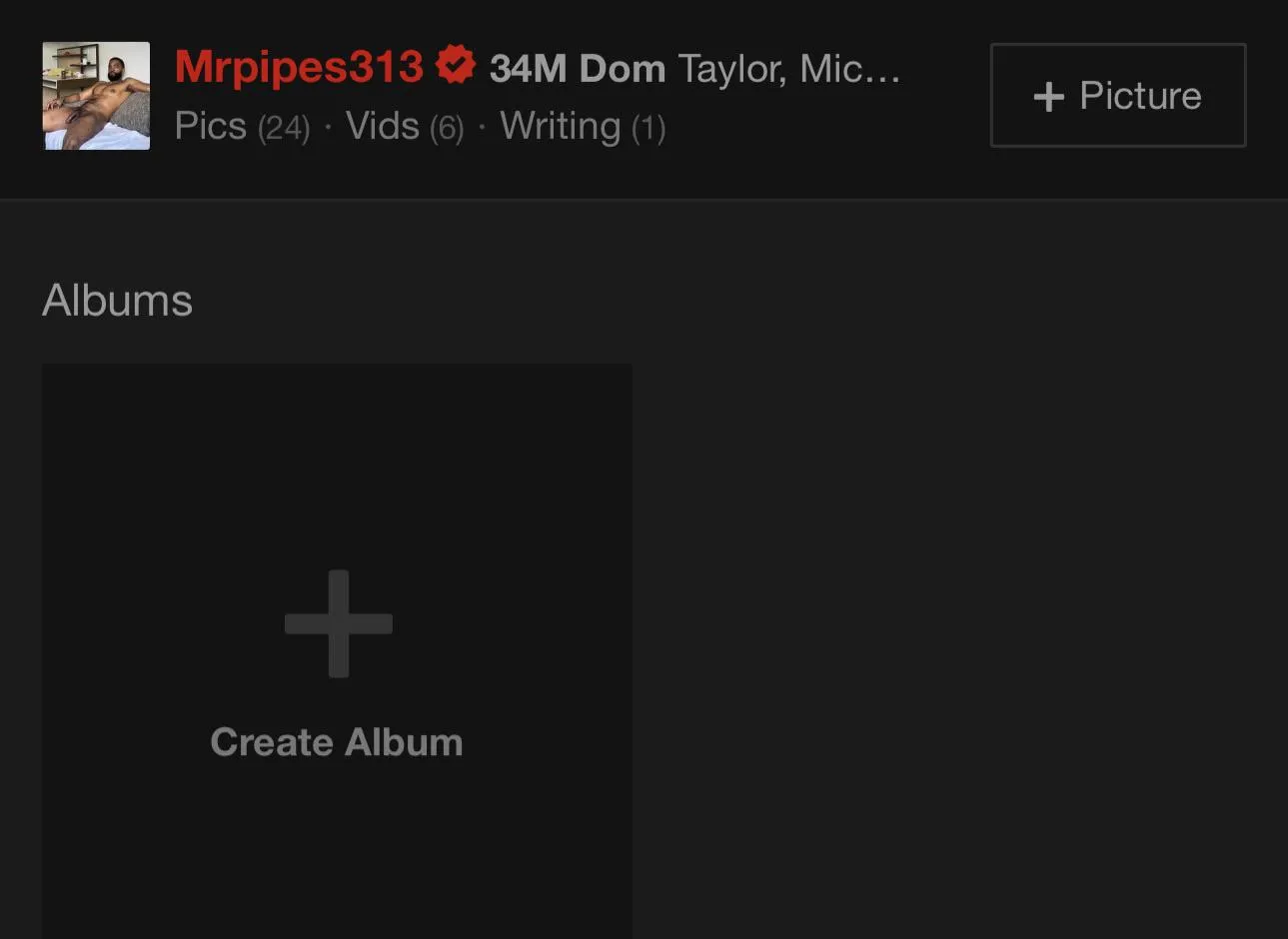This screenshot has height=939, width=1288.
Task: Click the large plus icon in album tile
Action: [x=338, y=624]
